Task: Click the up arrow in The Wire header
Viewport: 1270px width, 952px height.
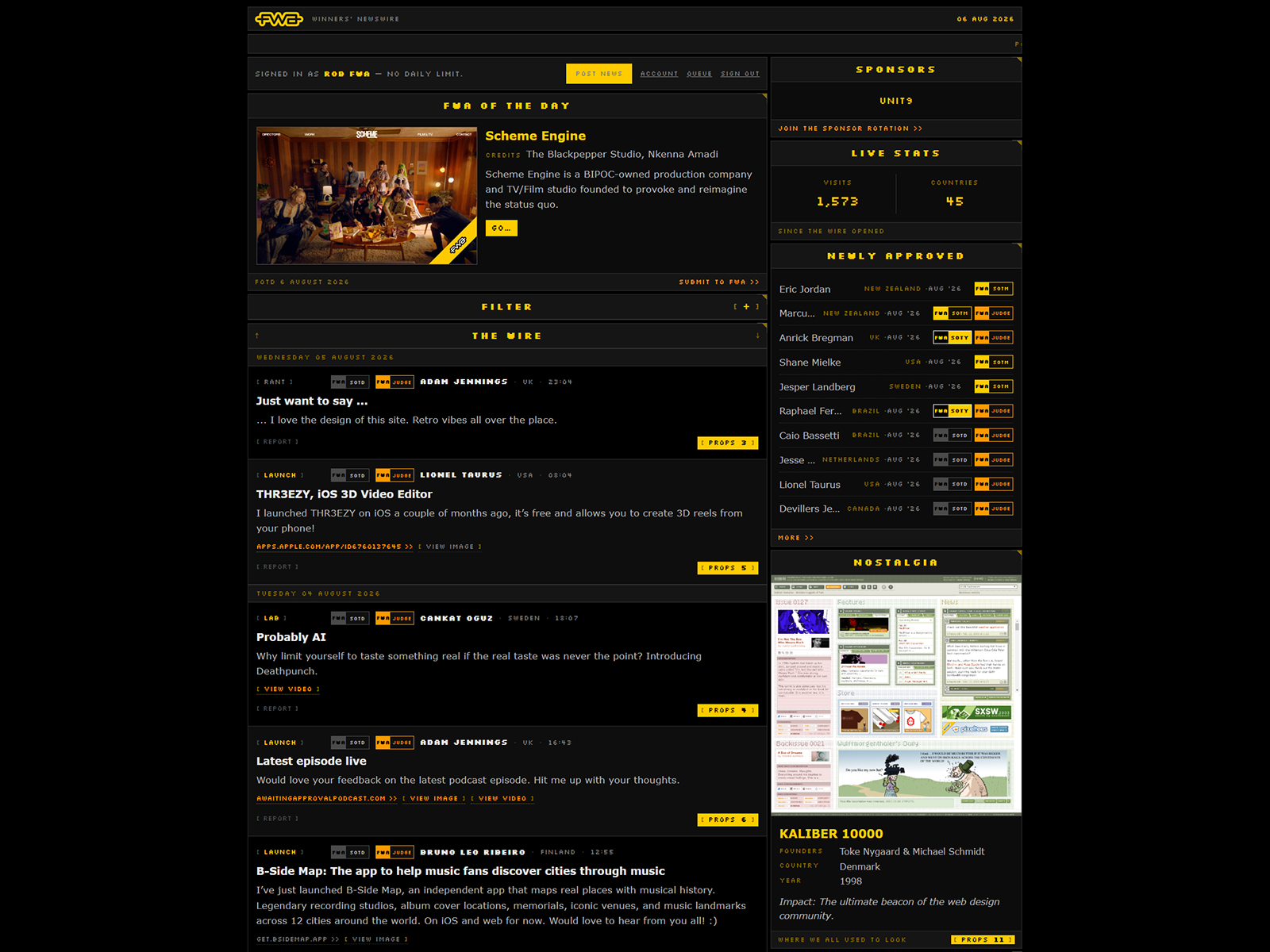Action: (x=257, y=336)
